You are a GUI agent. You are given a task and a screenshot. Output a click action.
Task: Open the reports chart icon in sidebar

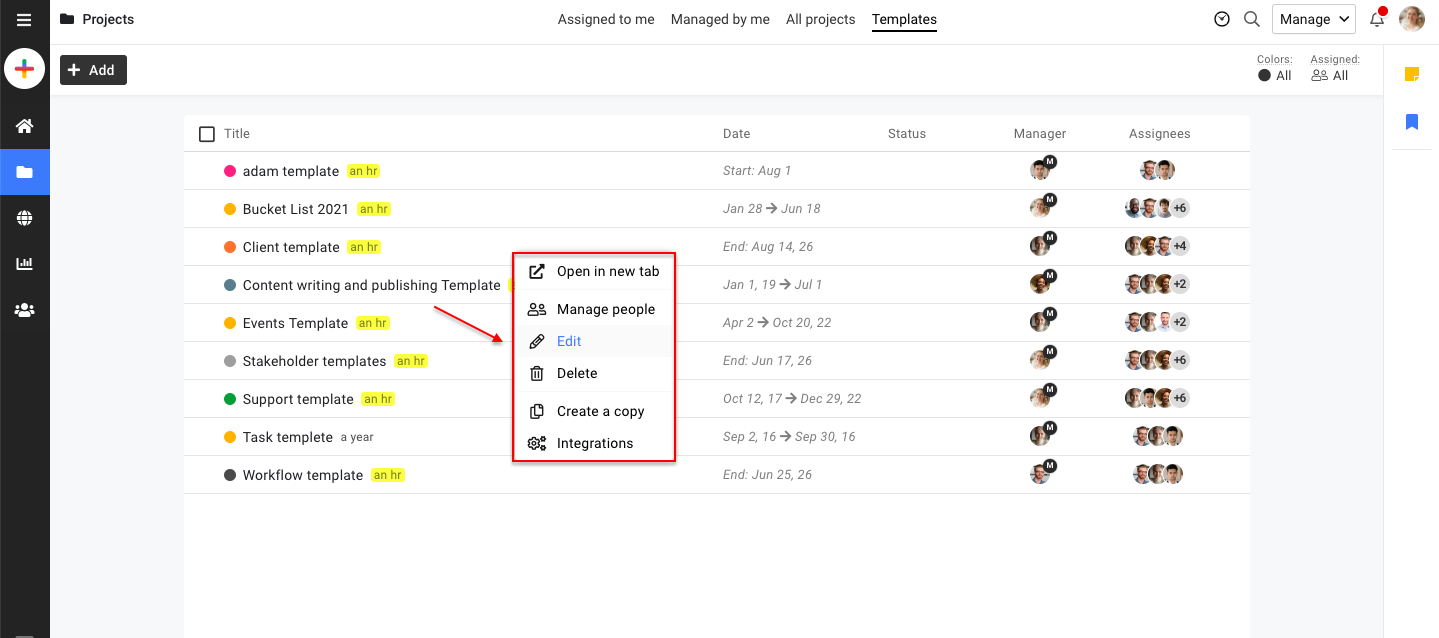point(25,264)
